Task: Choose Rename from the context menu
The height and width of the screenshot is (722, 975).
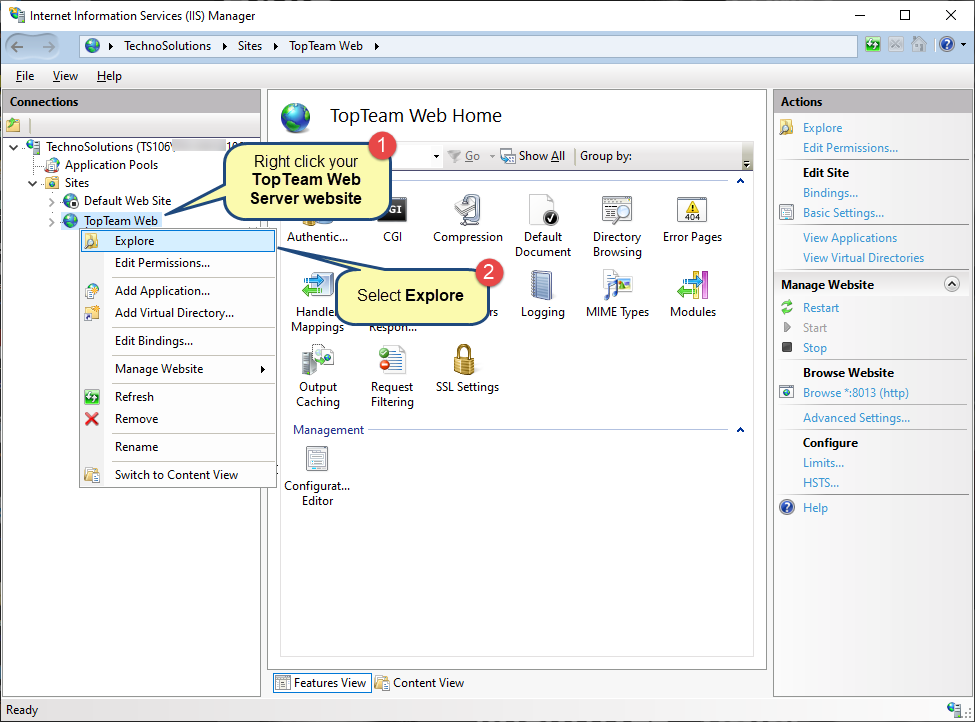Action: pos(178,447)
